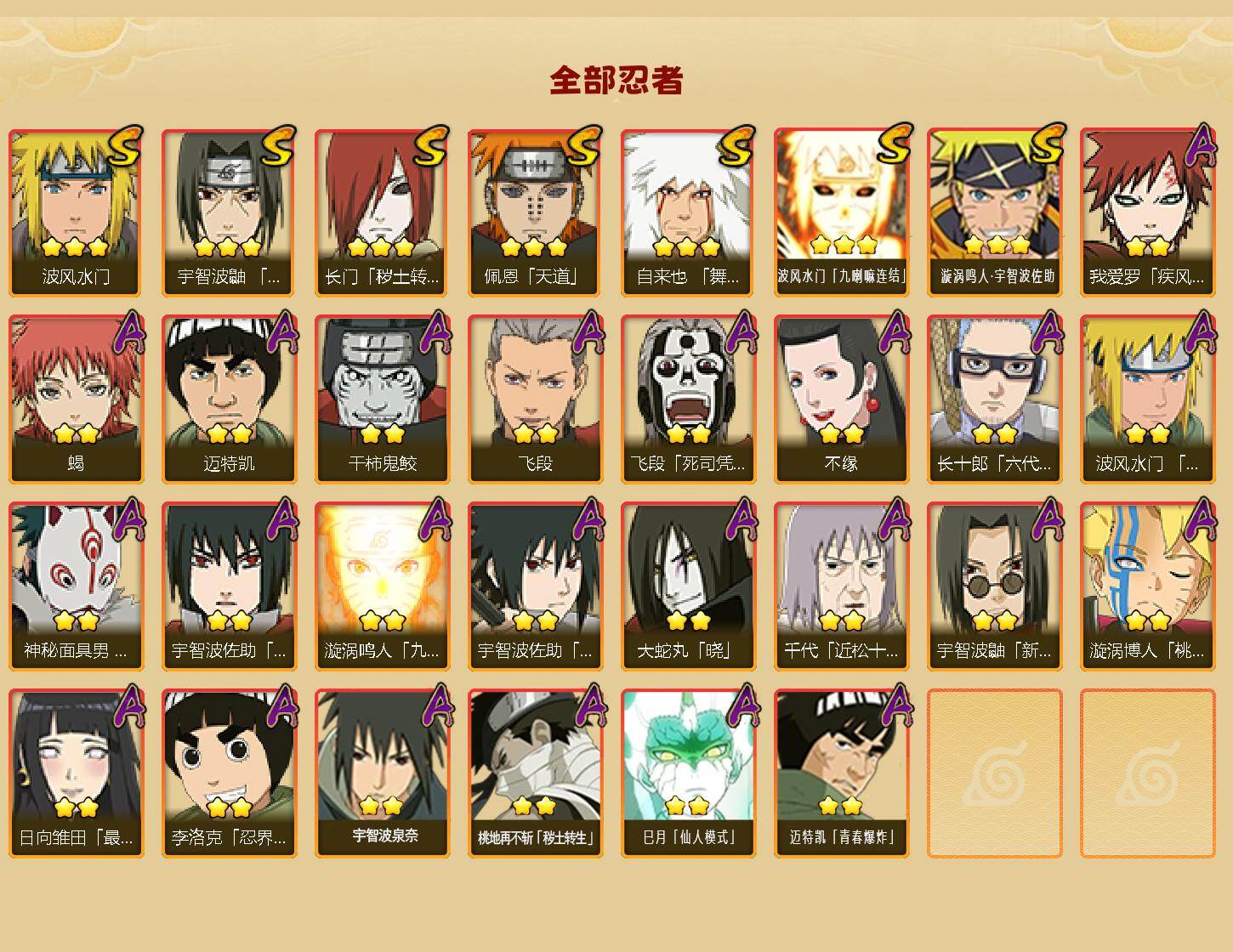
Task: Select the 波风水门 S-rank ninja card
Action: 76,212
